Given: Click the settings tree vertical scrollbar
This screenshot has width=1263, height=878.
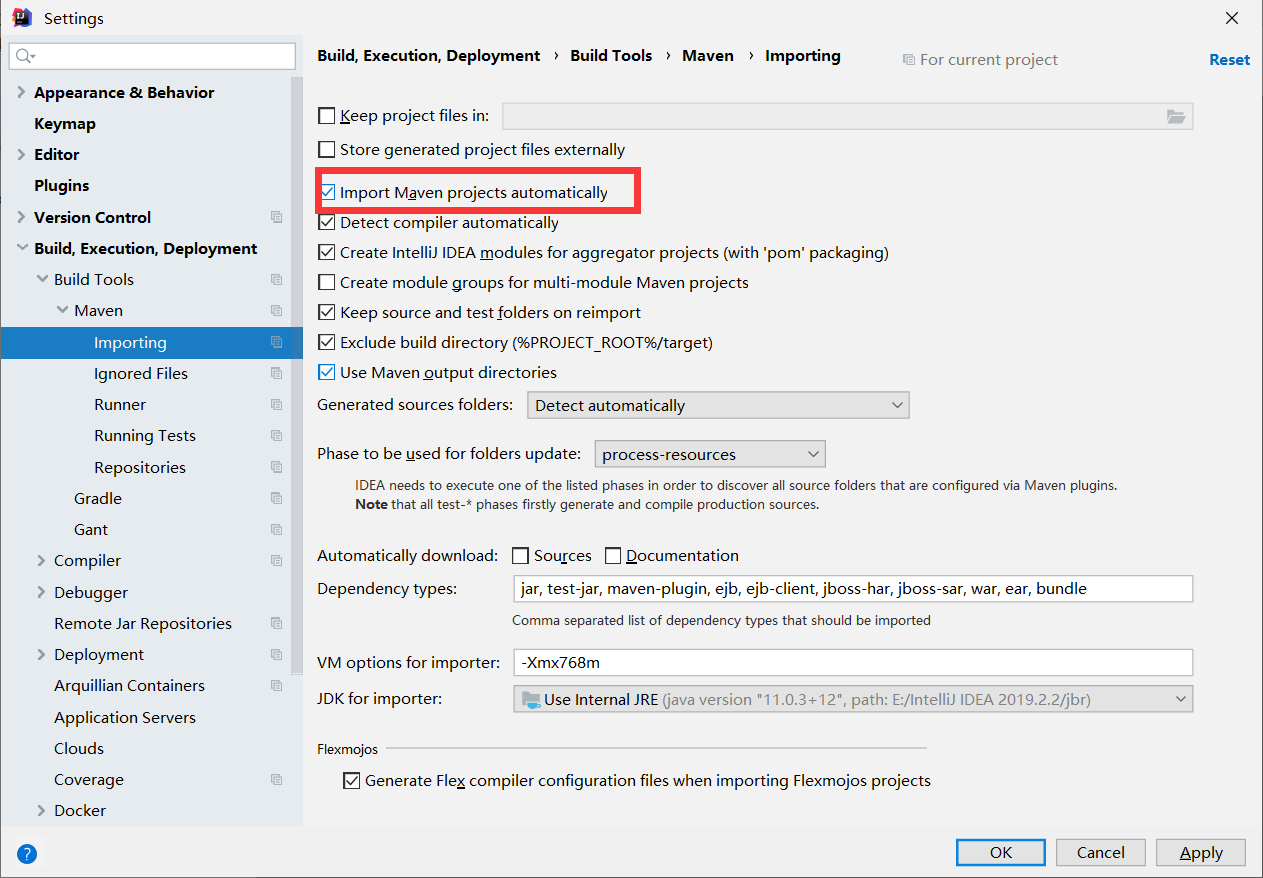Looking at the screenshot, I should click(x=297, y=375).
